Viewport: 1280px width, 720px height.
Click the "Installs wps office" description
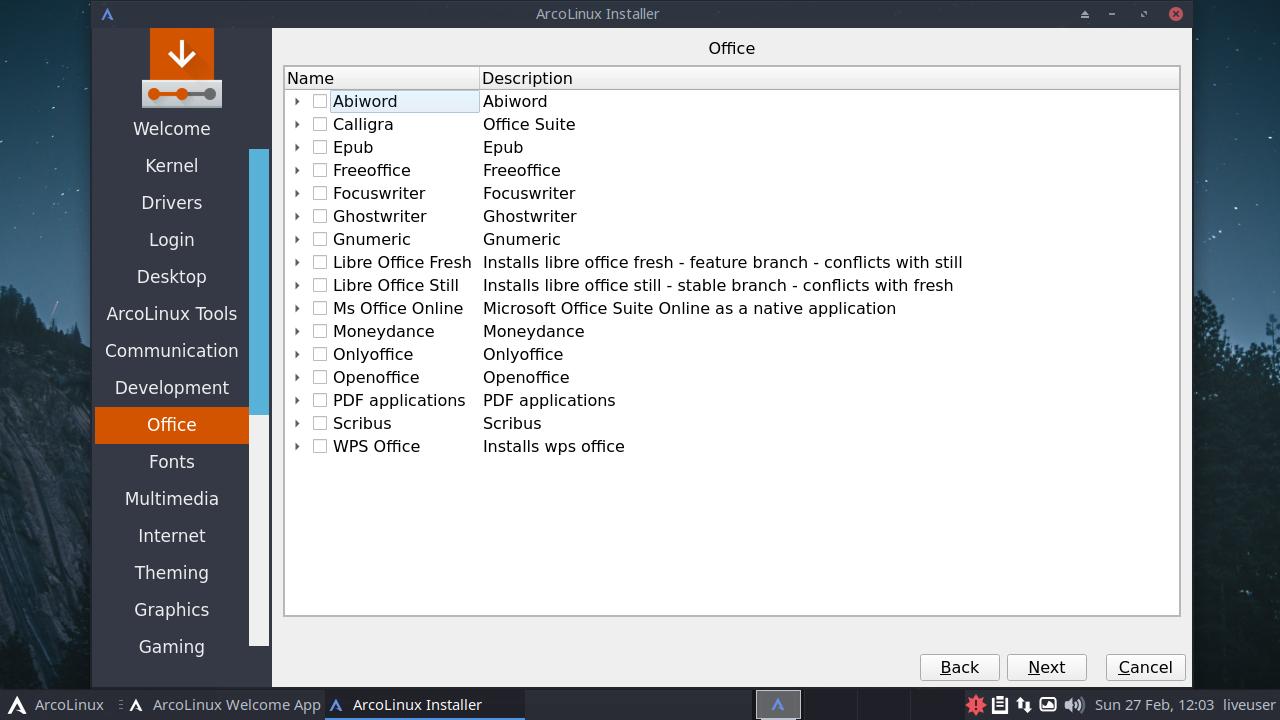(554, 446)
